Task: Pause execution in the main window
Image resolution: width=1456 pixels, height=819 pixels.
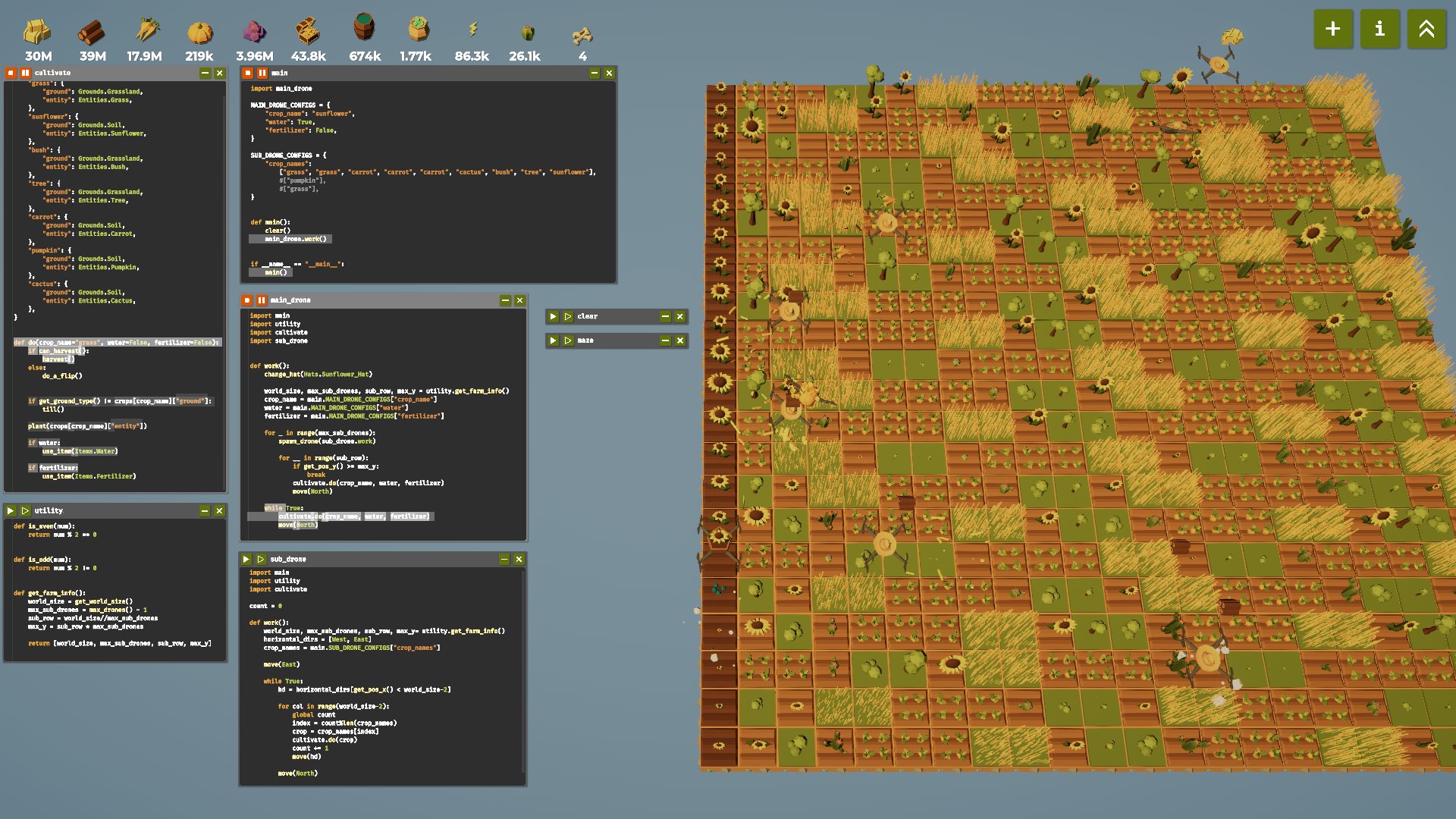Action: pyautogui.click(x=262, y=73)
